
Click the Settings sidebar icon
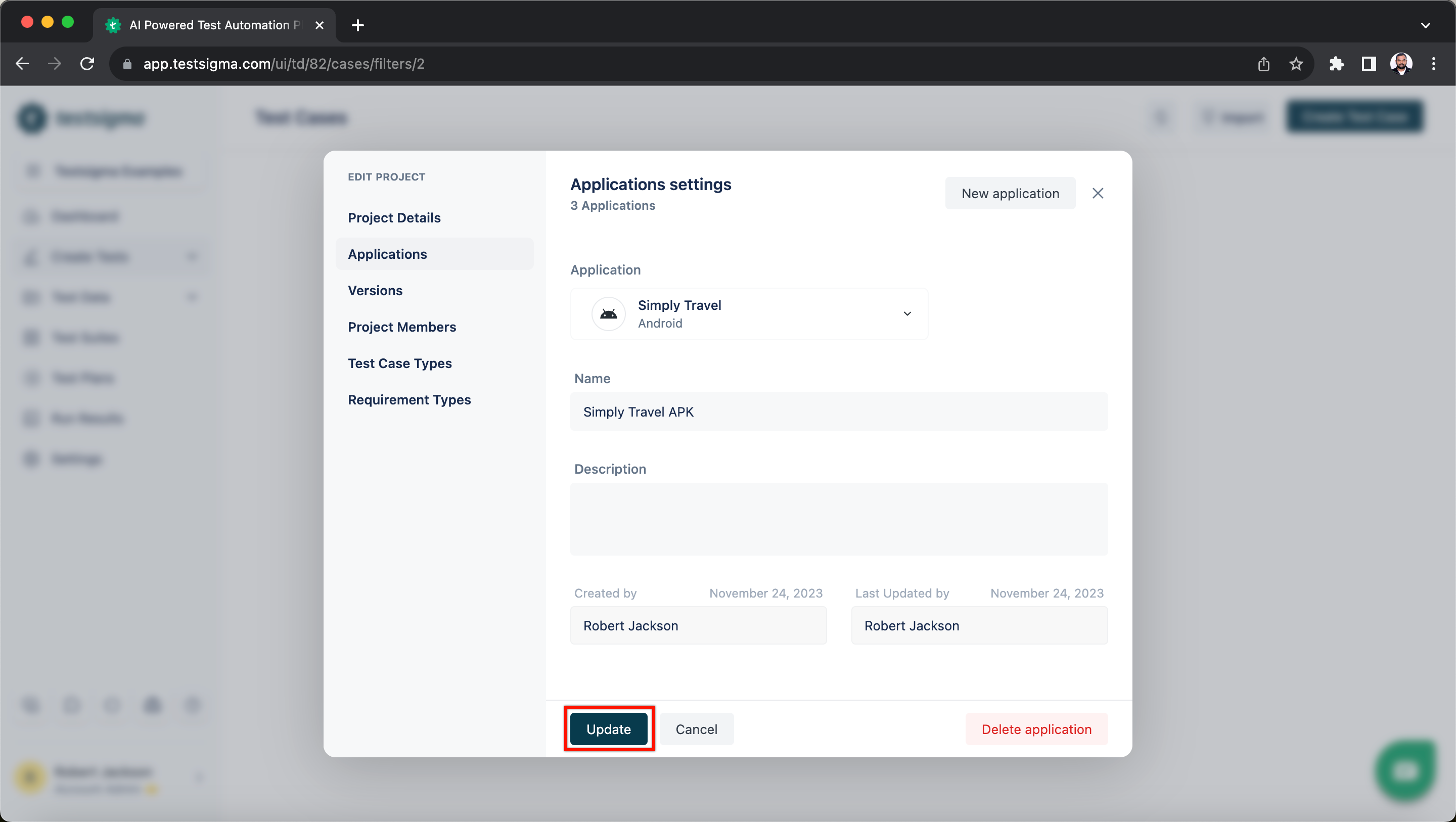click(x=30, y=458)
